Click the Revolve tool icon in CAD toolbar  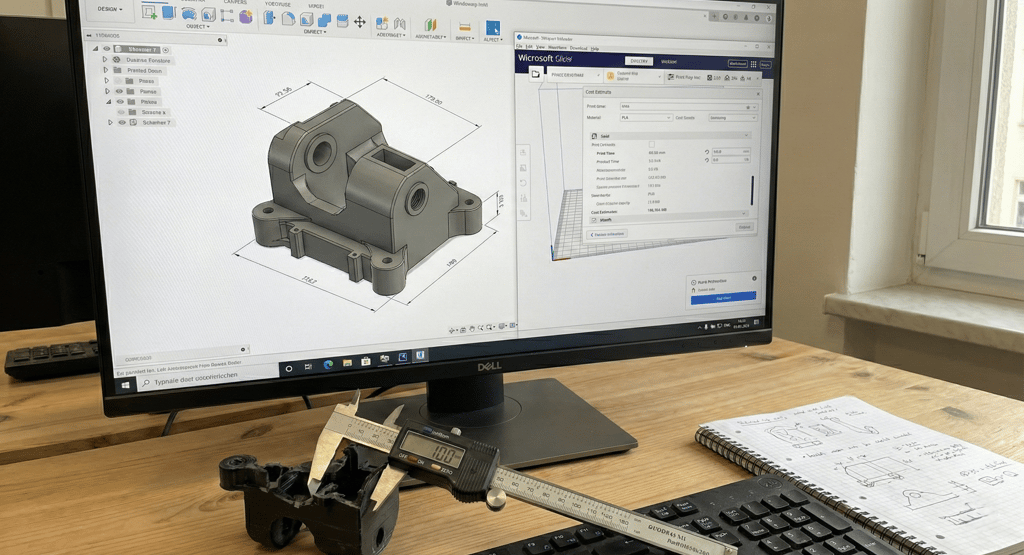tap(189, 14)
